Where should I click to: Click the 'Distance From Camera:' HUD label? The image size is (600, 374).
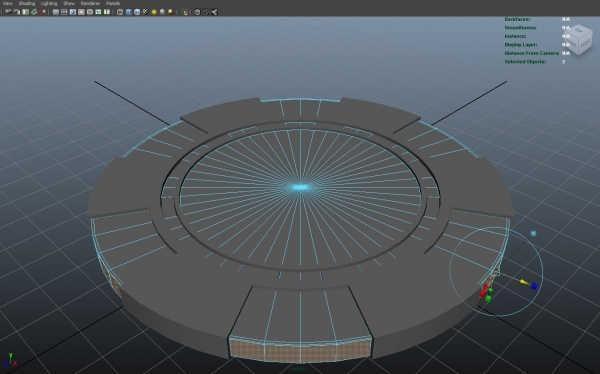532,53
